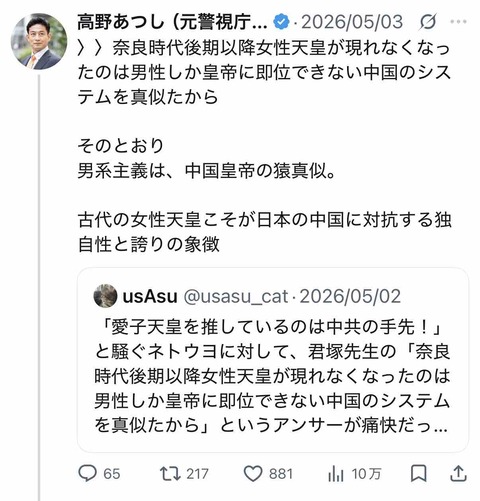Screen dimensions: 480x501
Task: Bookmark this post
Action: (x=418, y=473)
